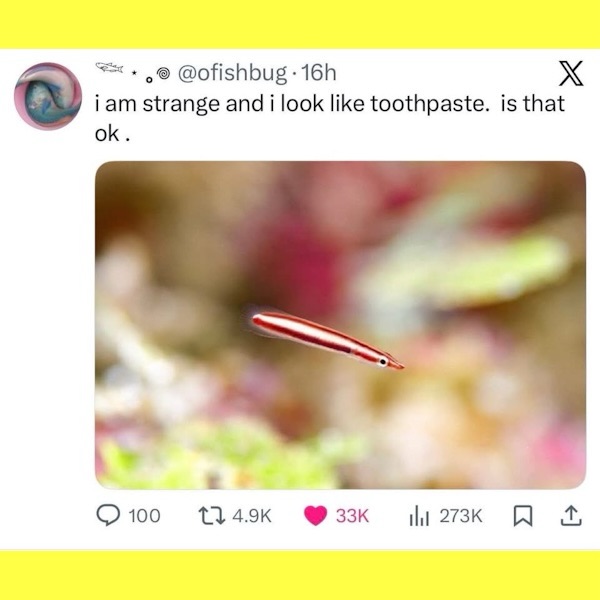Click the retweet arrows icon

211,516
